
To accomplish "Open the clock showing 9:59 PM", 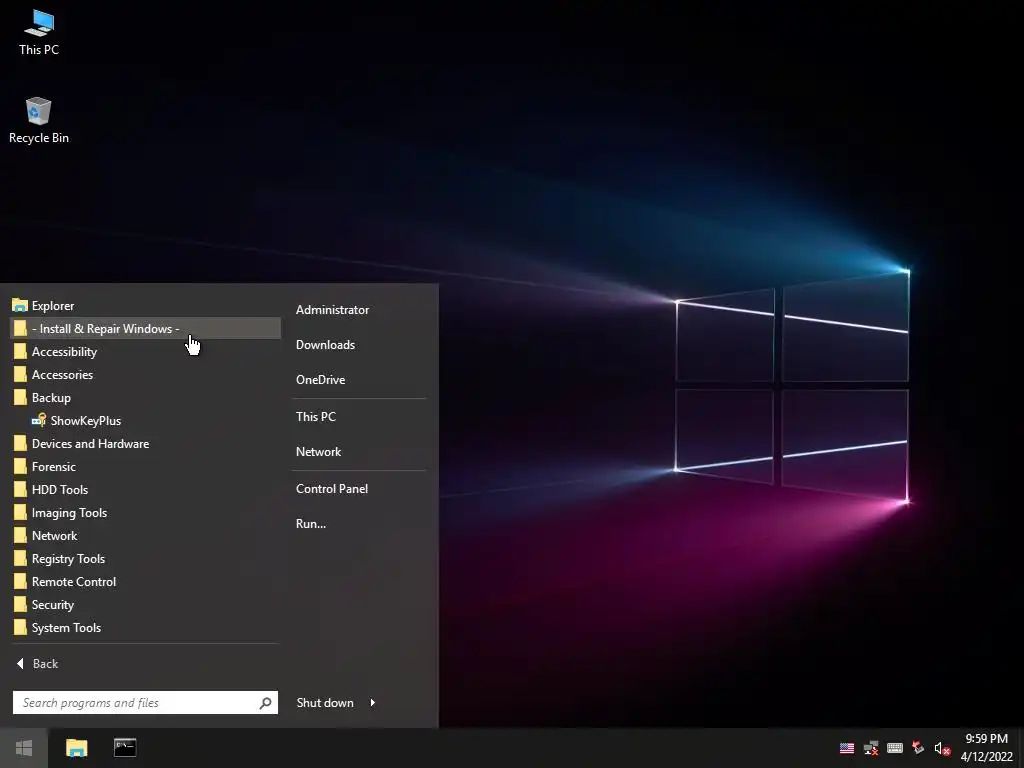I will [986, 748].
